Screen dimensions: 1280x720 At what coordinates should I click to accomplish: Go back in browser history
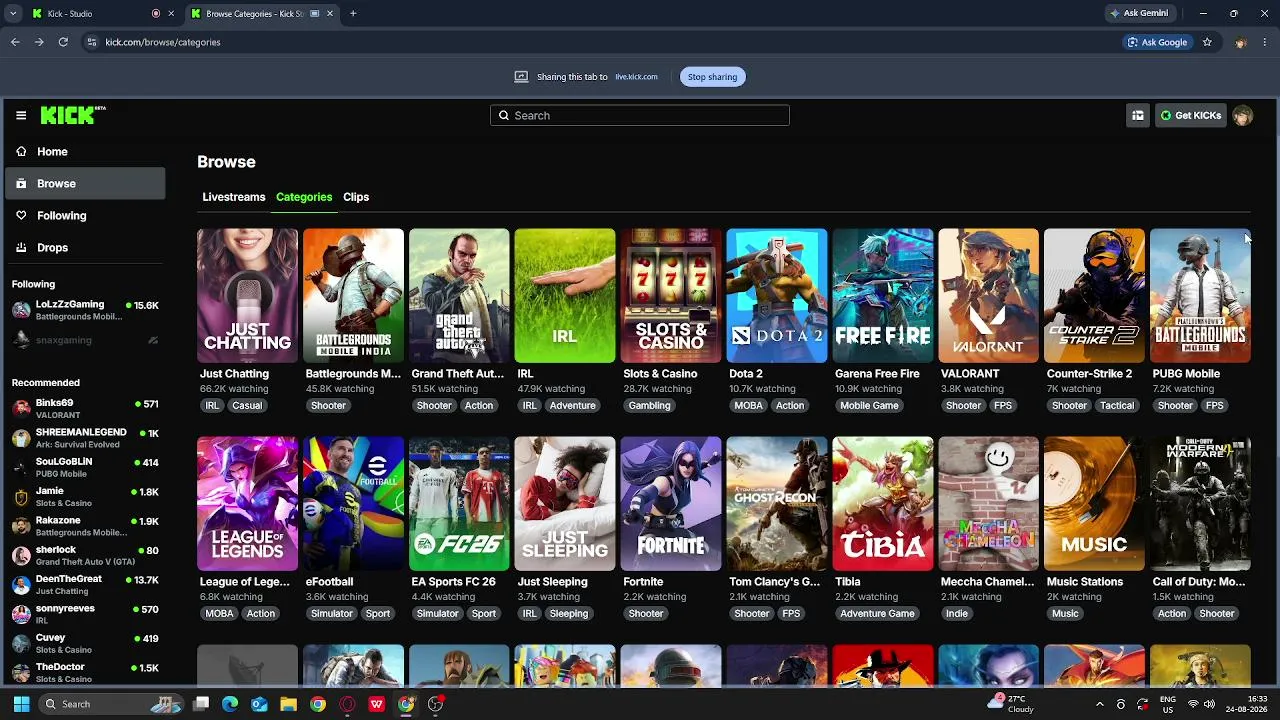[x=15, y=42]
